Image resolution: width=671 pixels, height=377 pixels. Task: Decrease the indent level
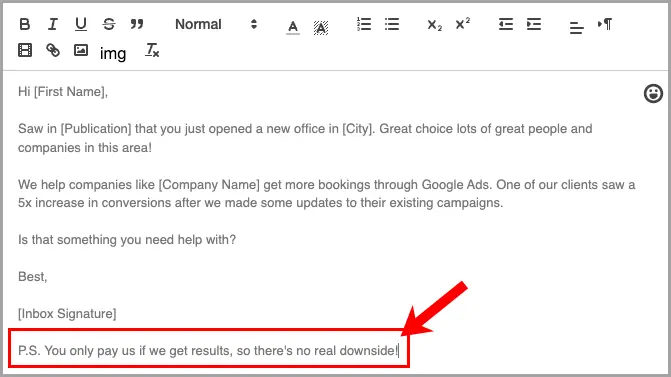tap(506, 24)
